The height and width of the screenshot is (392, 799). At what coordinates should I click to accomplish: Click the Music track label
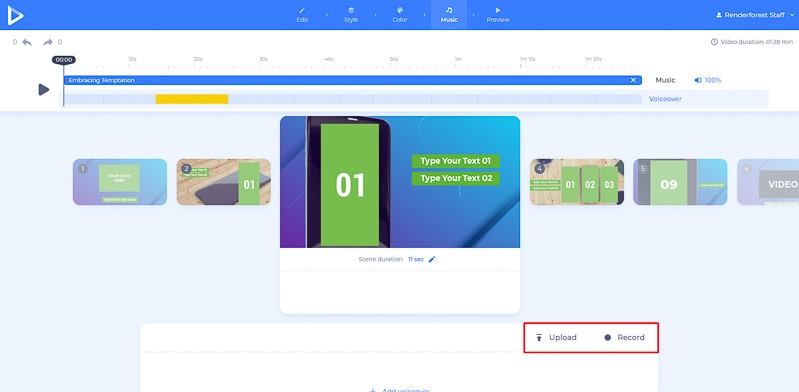click(x=665, y=80)
